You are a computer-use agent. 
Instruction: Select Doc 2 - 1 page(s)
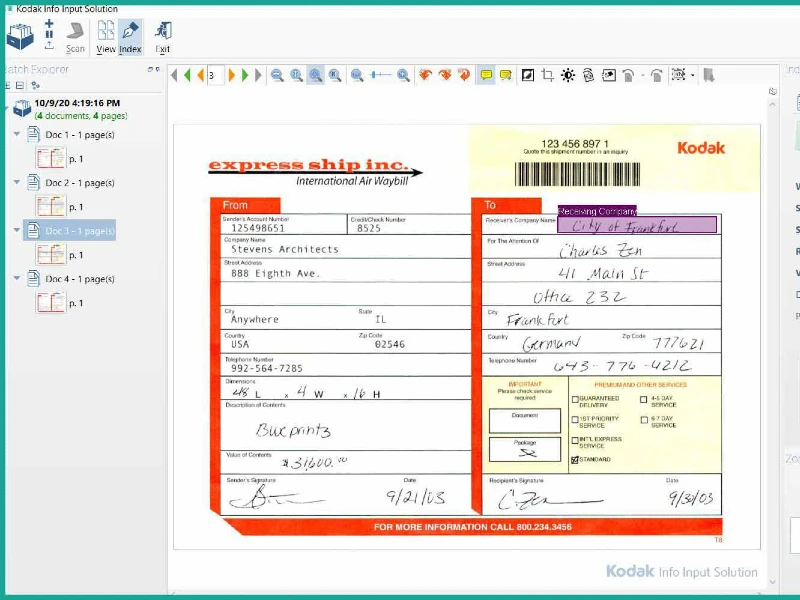click(x=80, y=183)
